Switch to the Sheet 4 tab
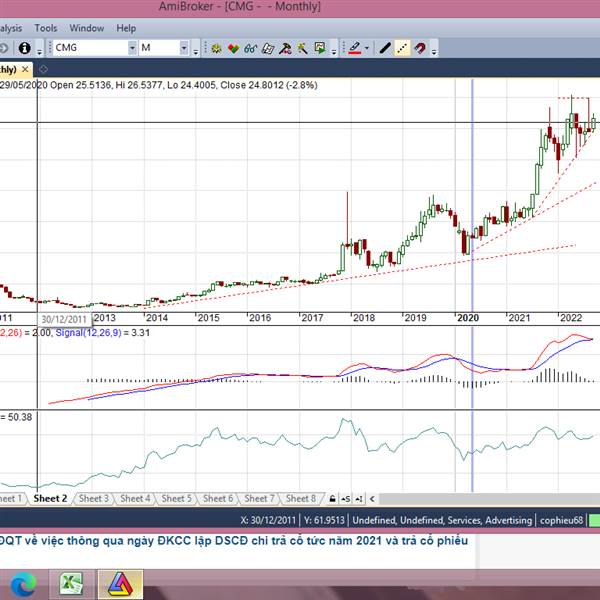Viewport: 600px width, 600px height. (x=135, y=499)
